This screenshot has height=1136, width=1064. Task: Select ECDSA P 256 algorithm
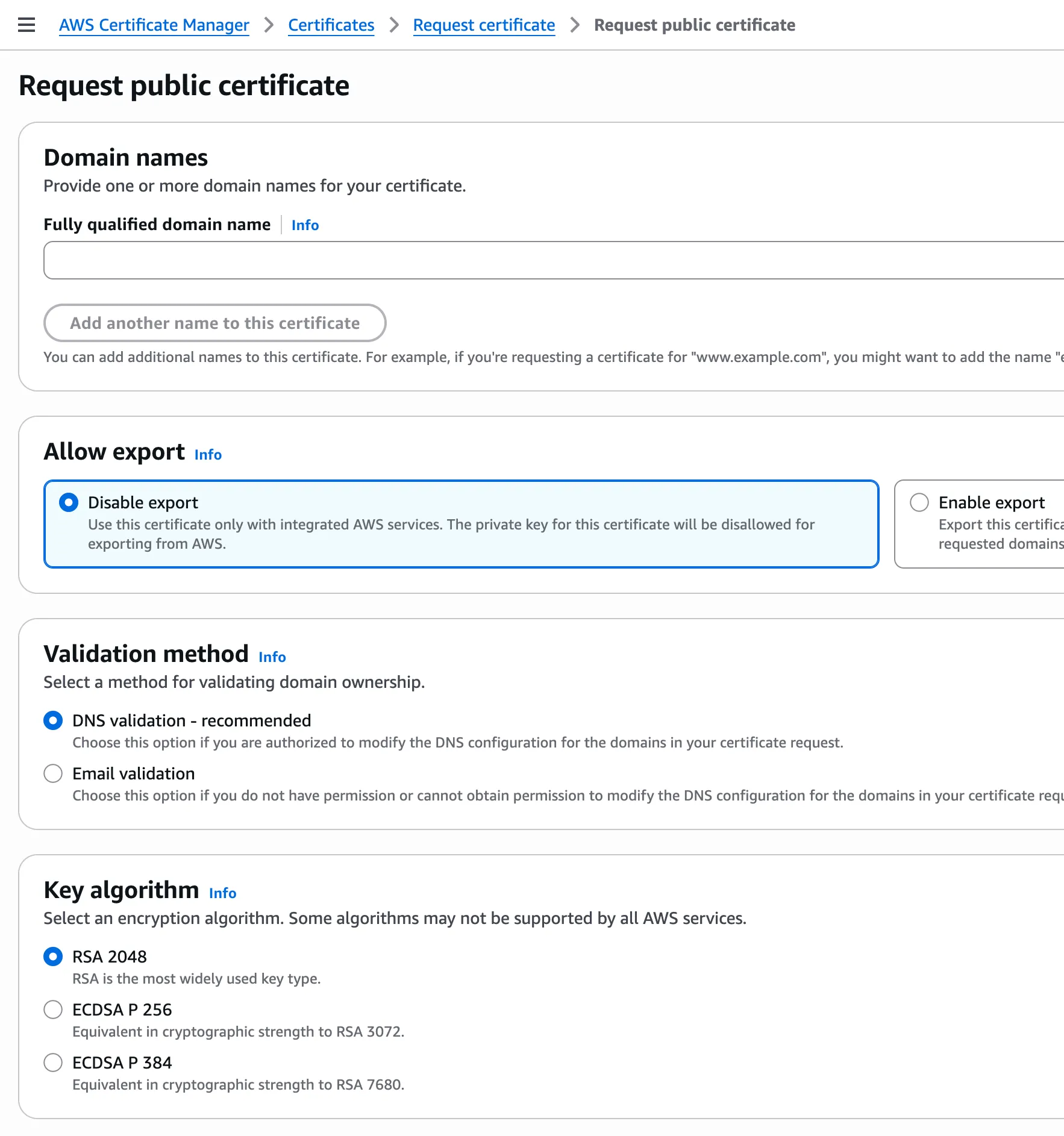pos(52,1009)
